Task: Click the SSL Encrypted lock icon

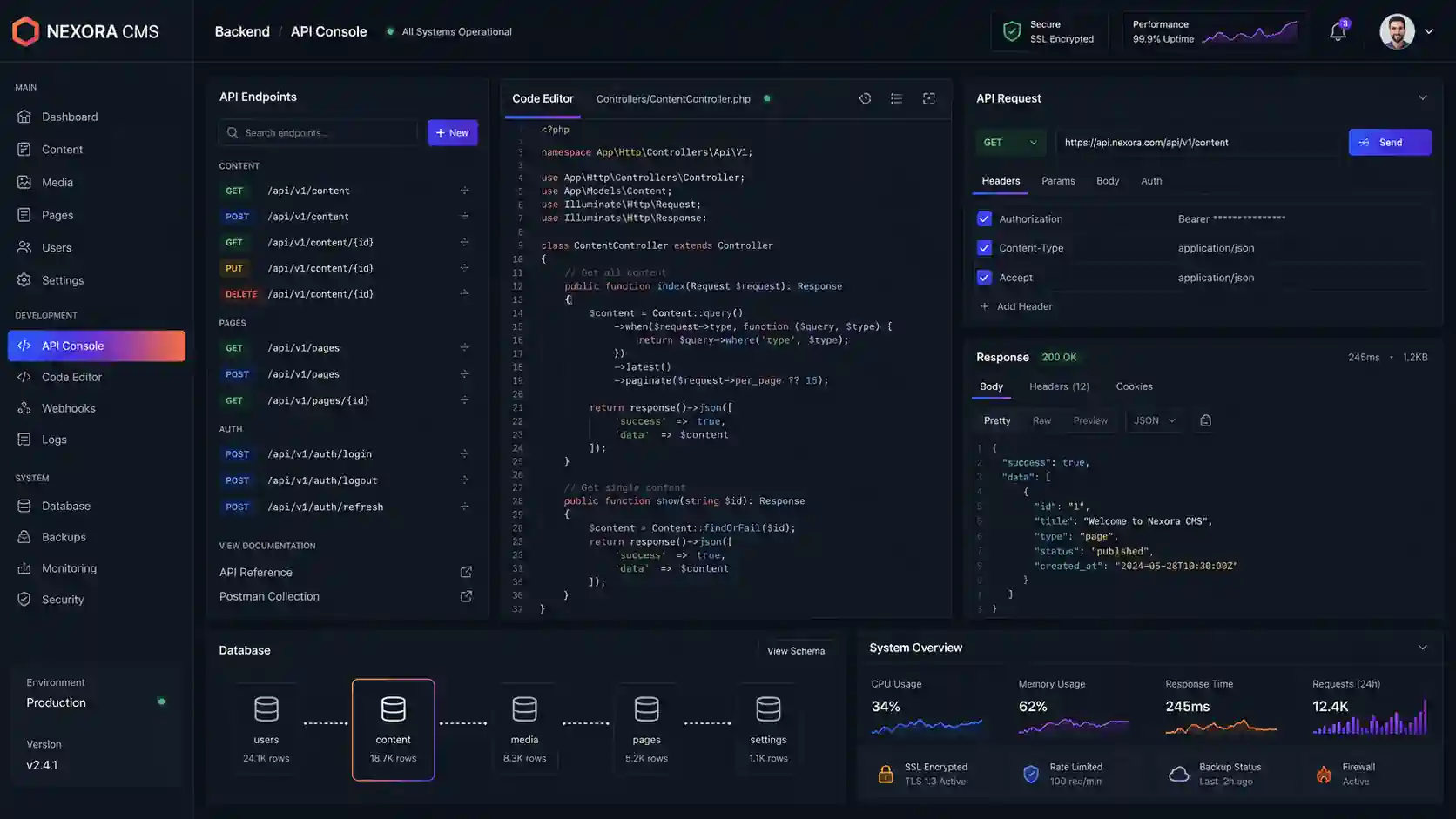Action: click(x=886, y=774)
